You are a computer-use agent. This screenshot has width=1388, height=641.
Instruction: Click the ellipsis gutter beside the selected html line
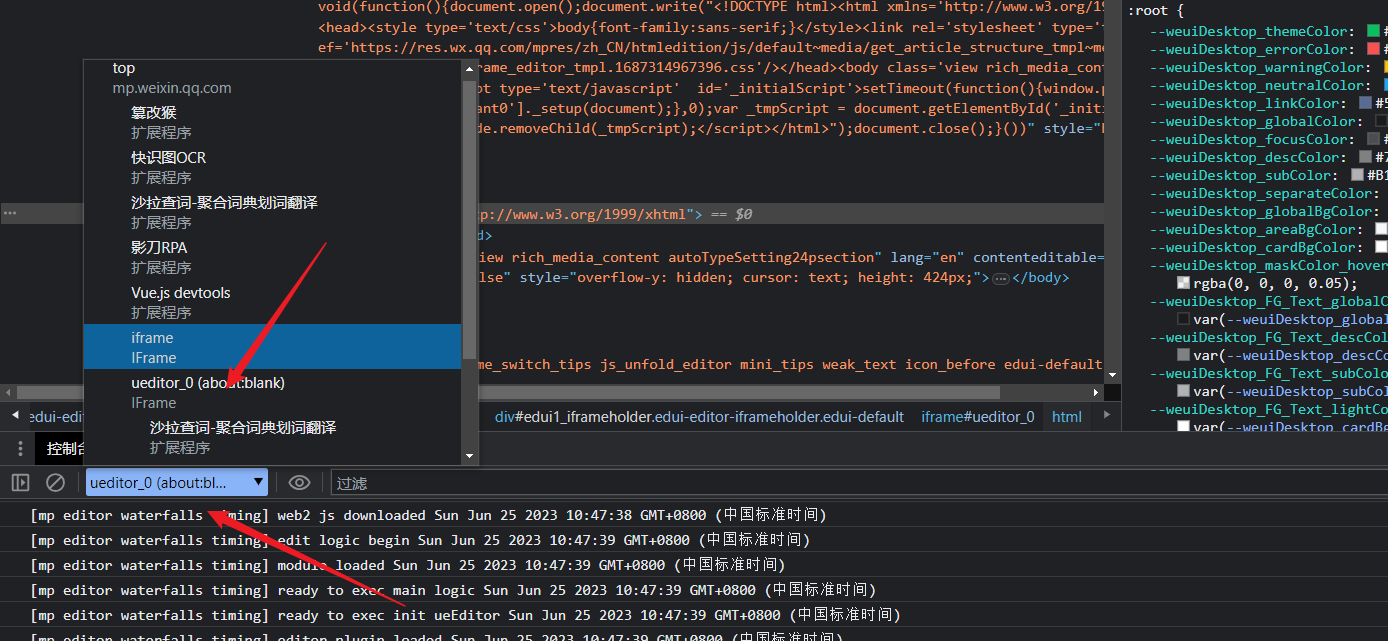(10, 213)
